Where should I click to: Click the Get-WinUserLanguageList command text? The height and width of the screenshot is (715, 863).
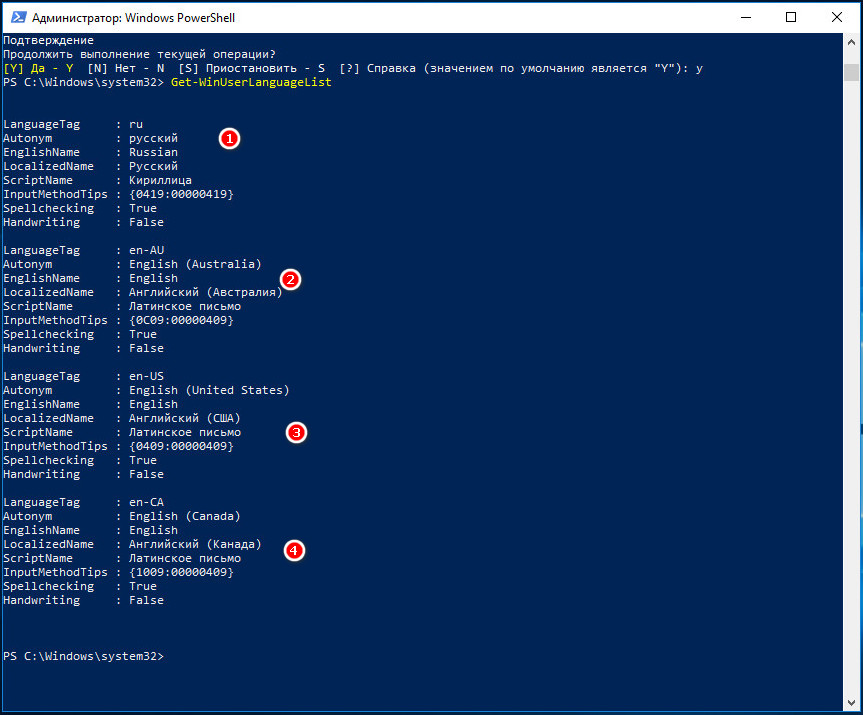click(251, 82)
